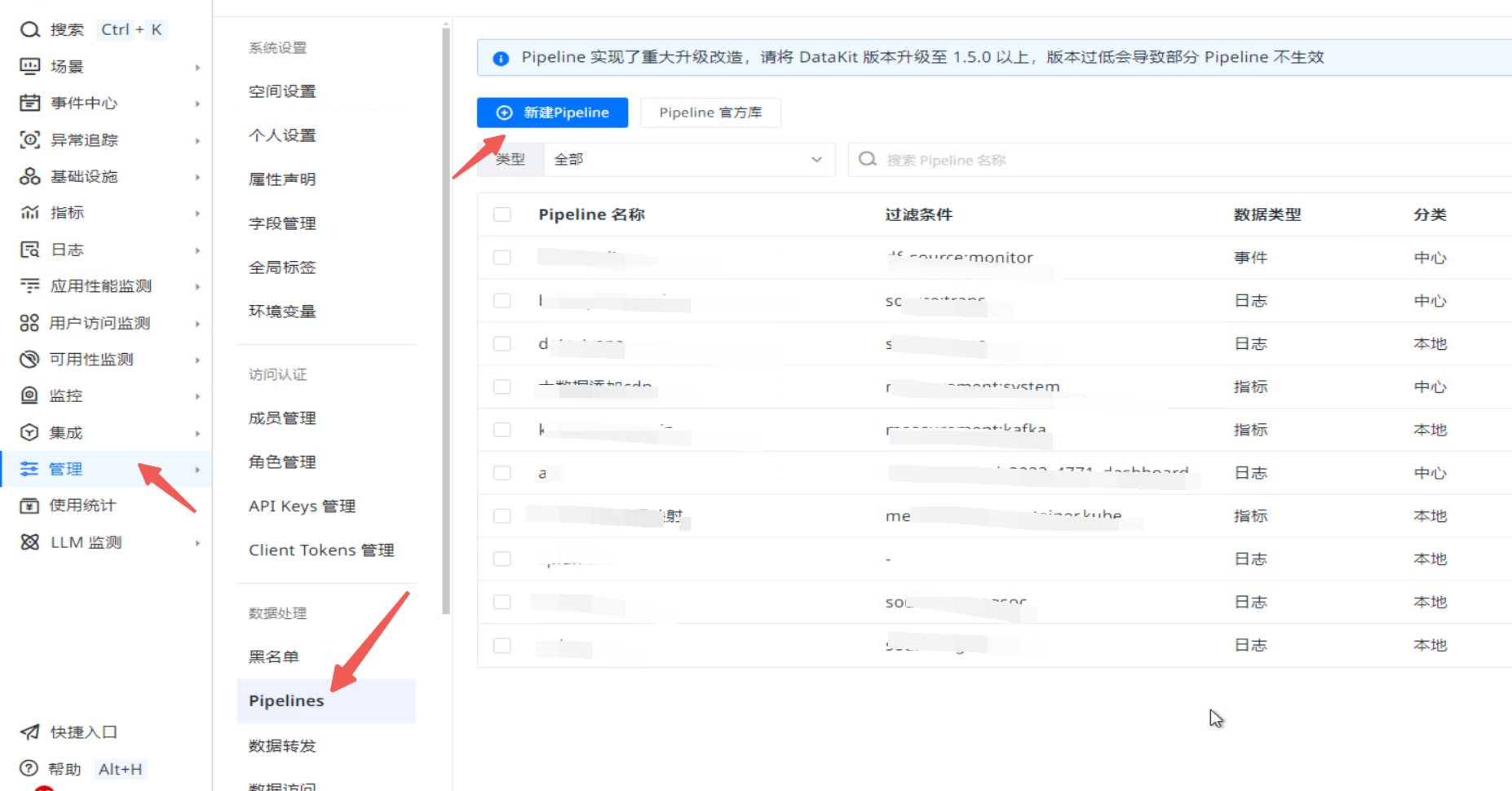
Task: Click the 基础设施 infrastructure icon
Action: point(30,176)
